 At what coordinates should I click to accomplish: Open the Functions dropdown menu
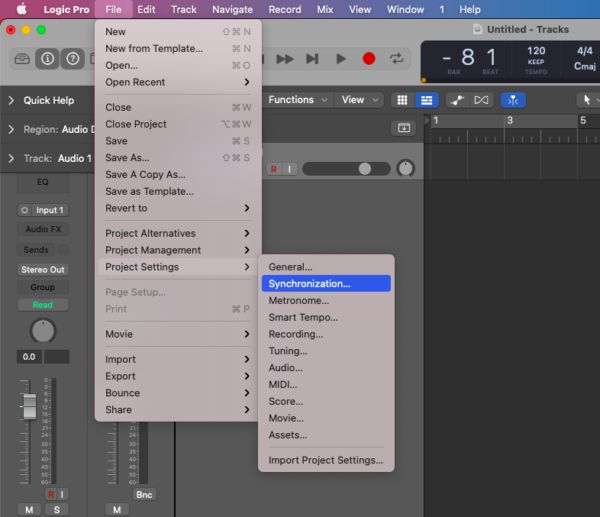coord(296,100)
